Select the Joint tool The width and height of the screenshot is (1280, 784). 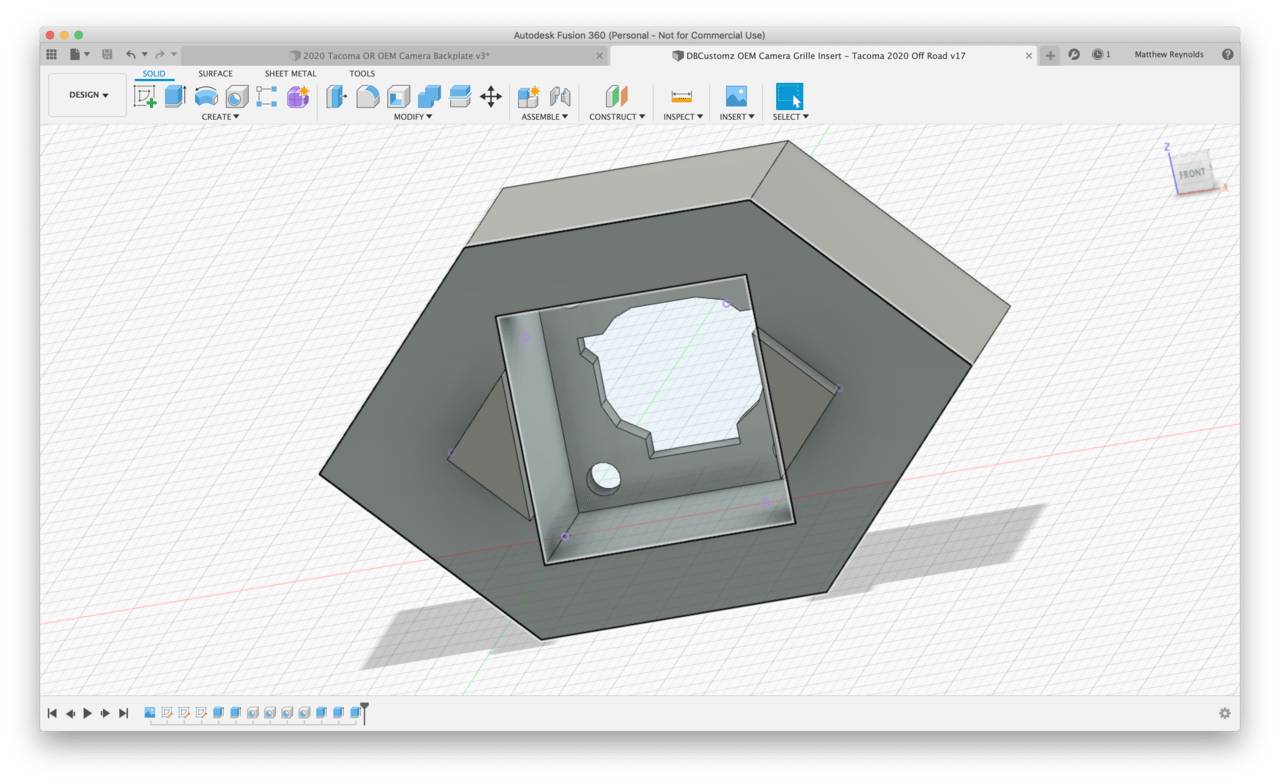(x=560, y=96)
